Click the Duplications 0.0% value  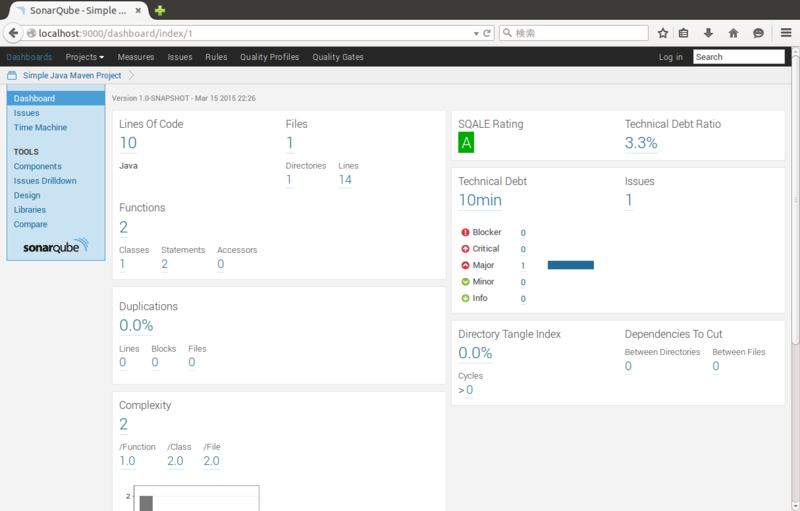[x=136, y=325]
